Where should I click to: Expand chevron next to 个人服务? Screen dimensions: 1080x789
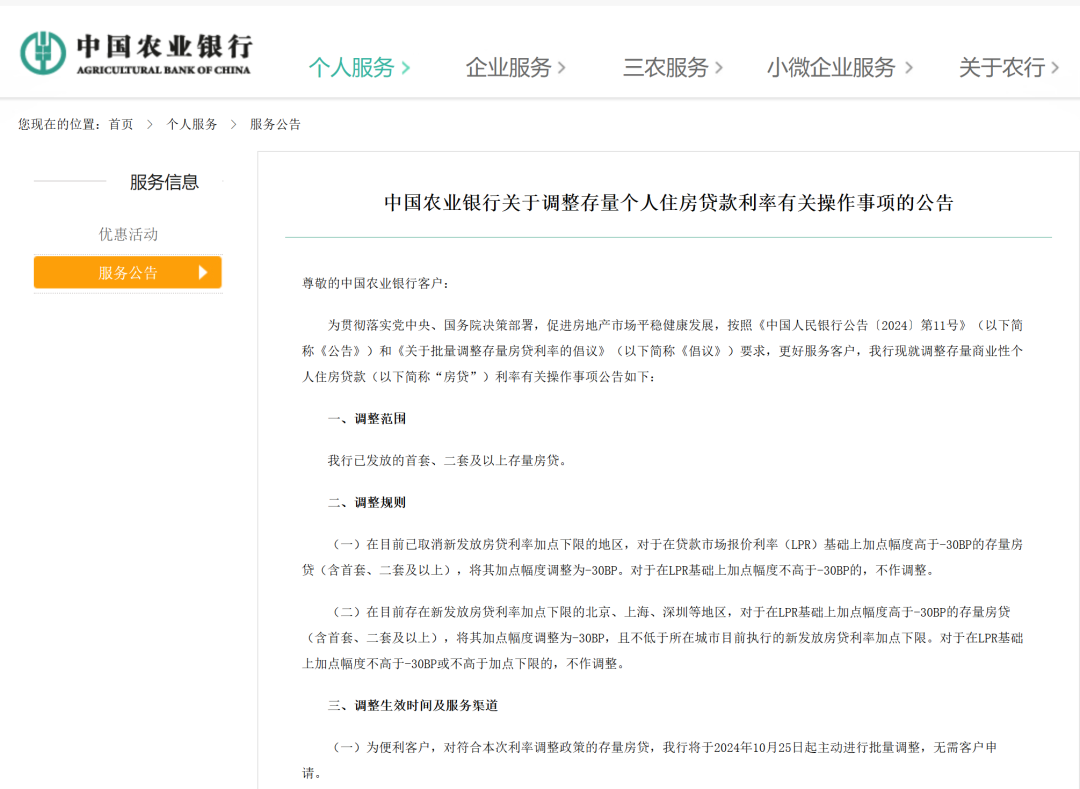(406, 68)
